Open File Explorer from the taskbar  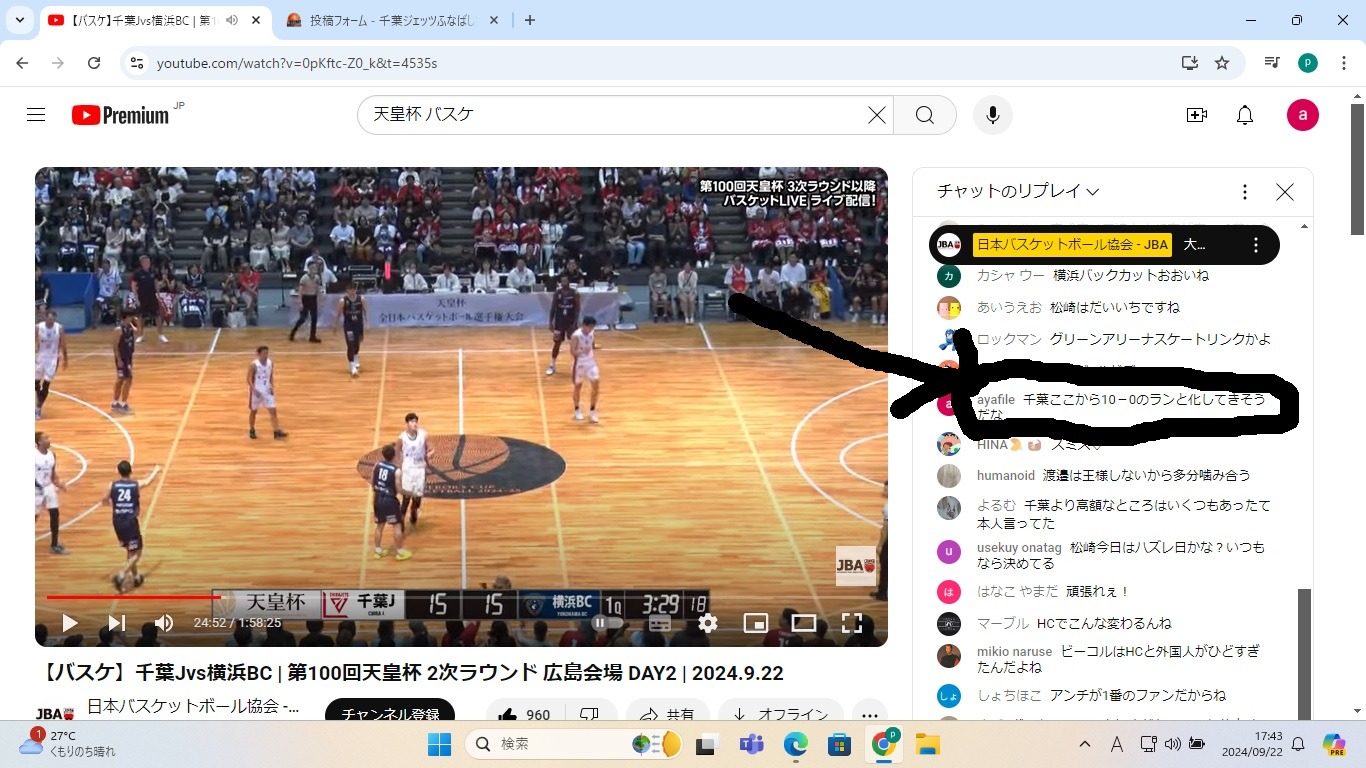point(927,744)
